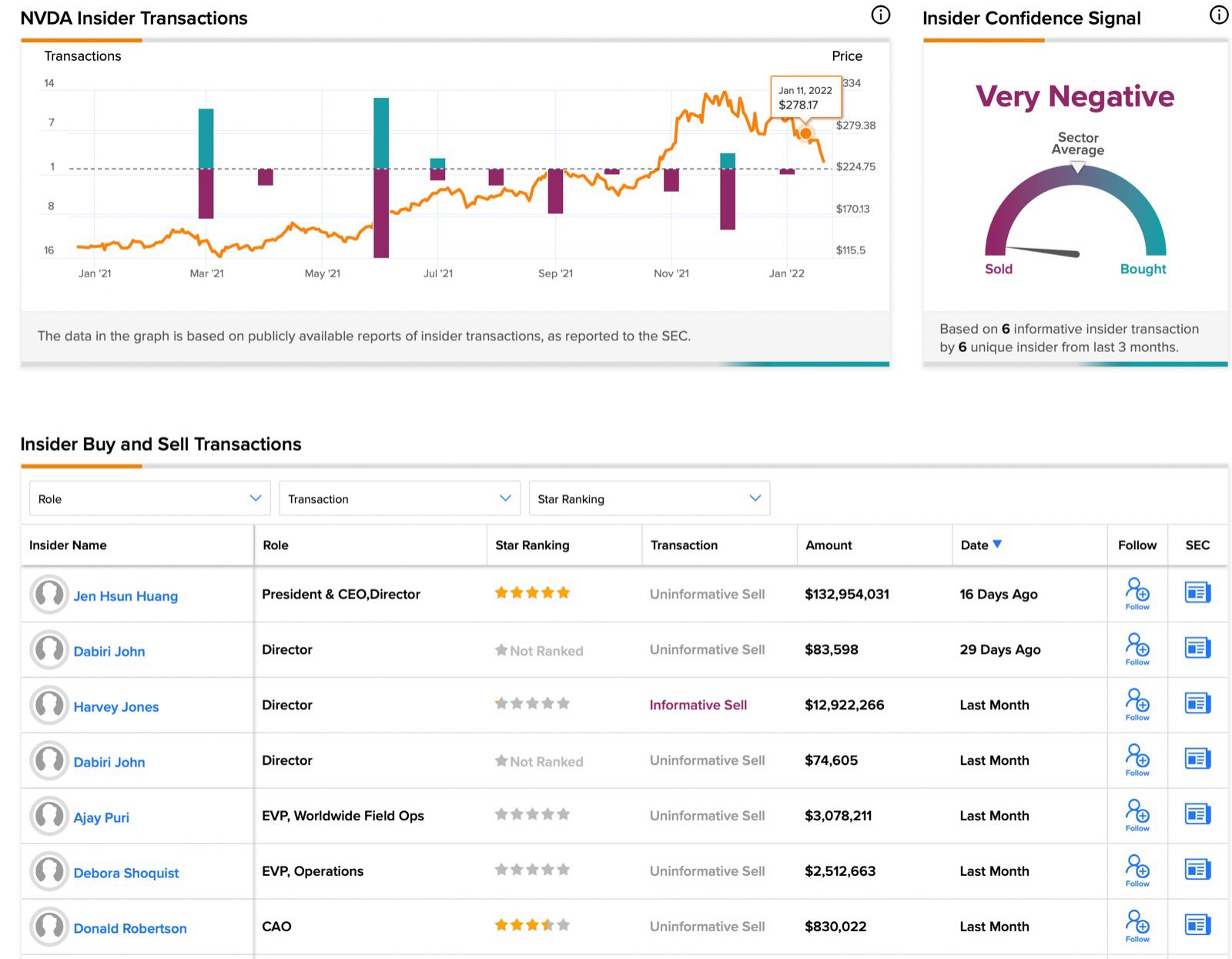Click amount $132,954,031
The height and width of the screenshot is (959, 1232).
[x=847, y=594]
